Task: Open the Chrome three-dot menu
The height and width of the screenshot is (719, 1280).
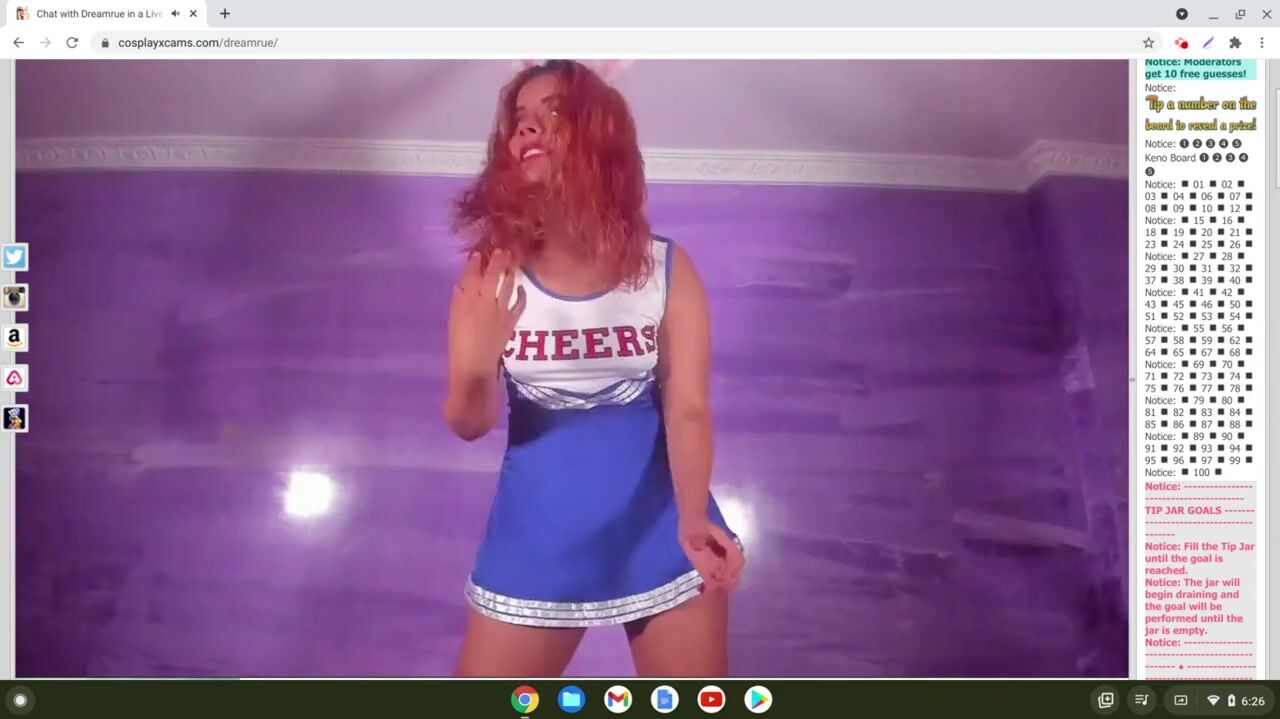Action: click(x=1262, y=43)
